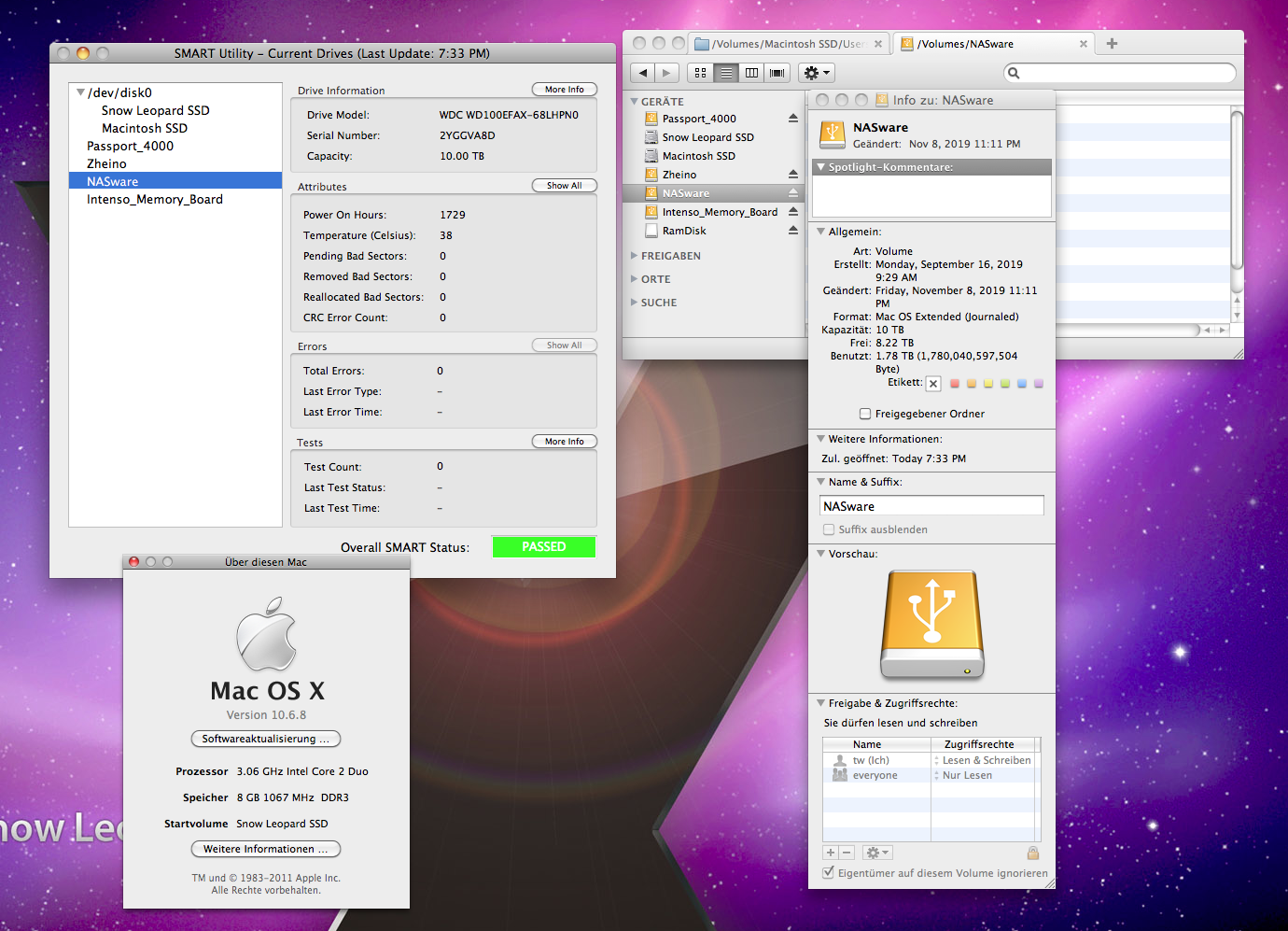The height and width of the screenshot is (931, 1288).
Task: Click the NASware drive icon in Info header
Action: (832, 134)
